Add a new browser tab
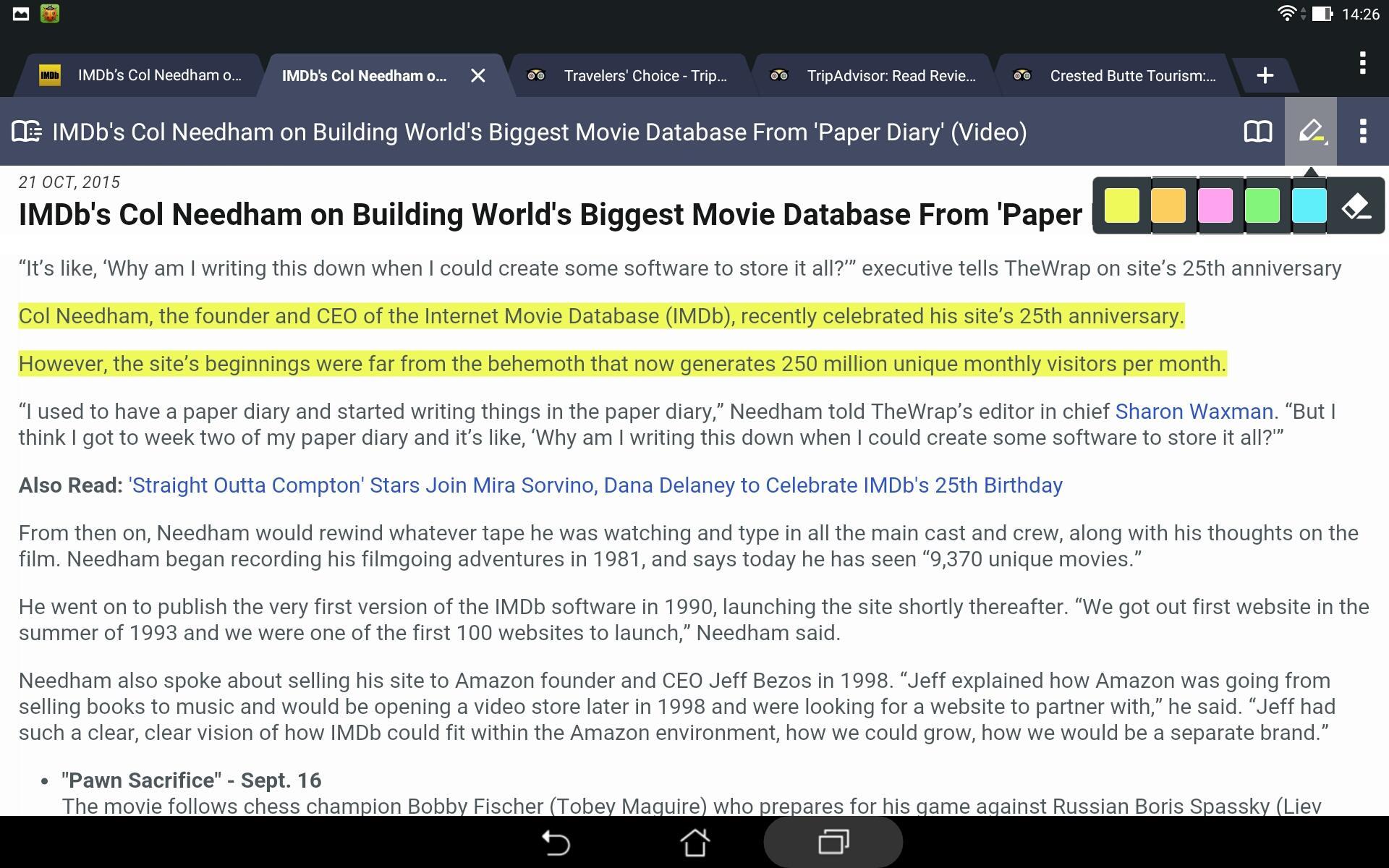The height and width of the screenshot is (868, 1389). pos(1265,75)
